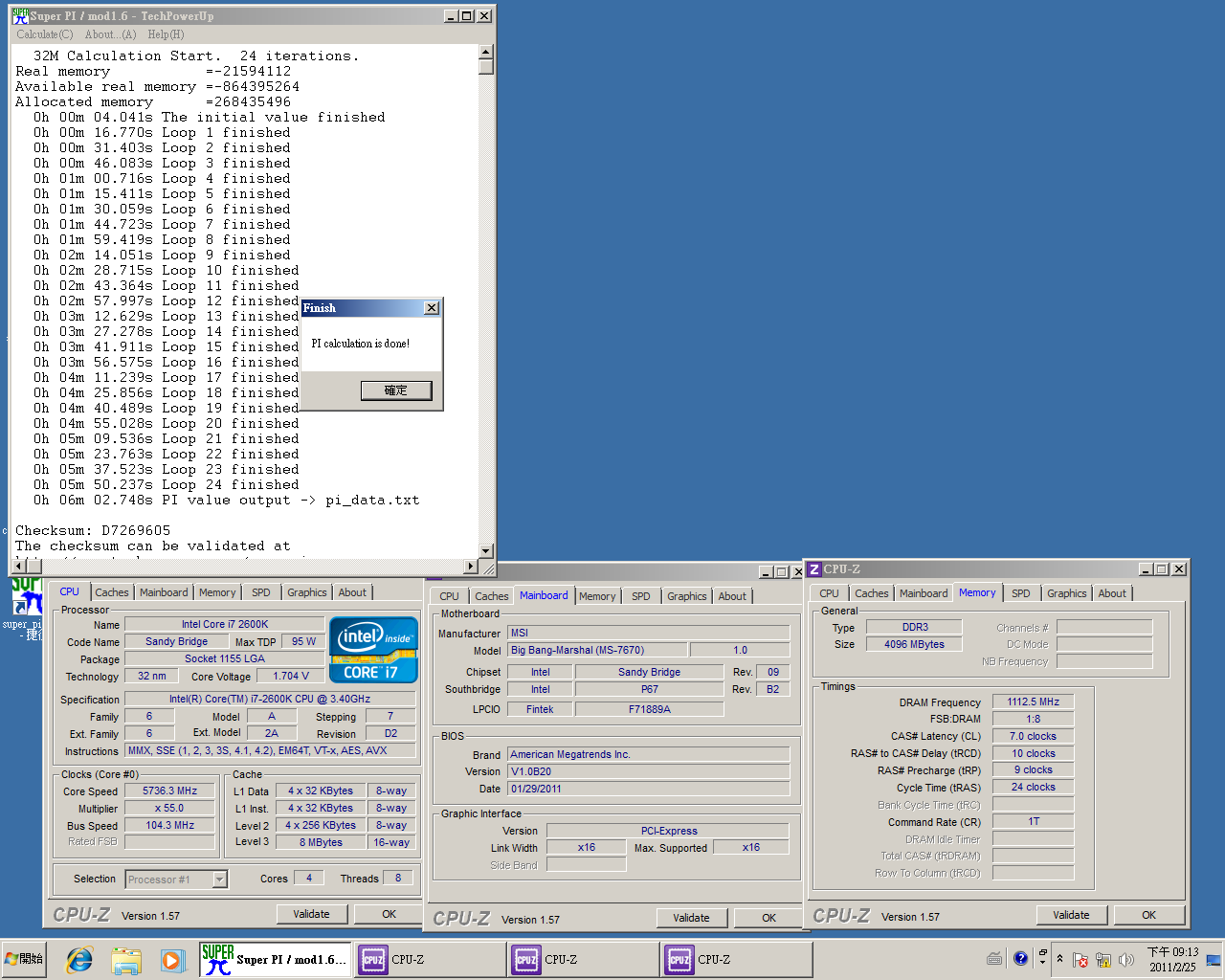The width and height of the screenshot is (1225, 980).
Task: Click the Start button on the taskbar
Action: click(26, 959)
